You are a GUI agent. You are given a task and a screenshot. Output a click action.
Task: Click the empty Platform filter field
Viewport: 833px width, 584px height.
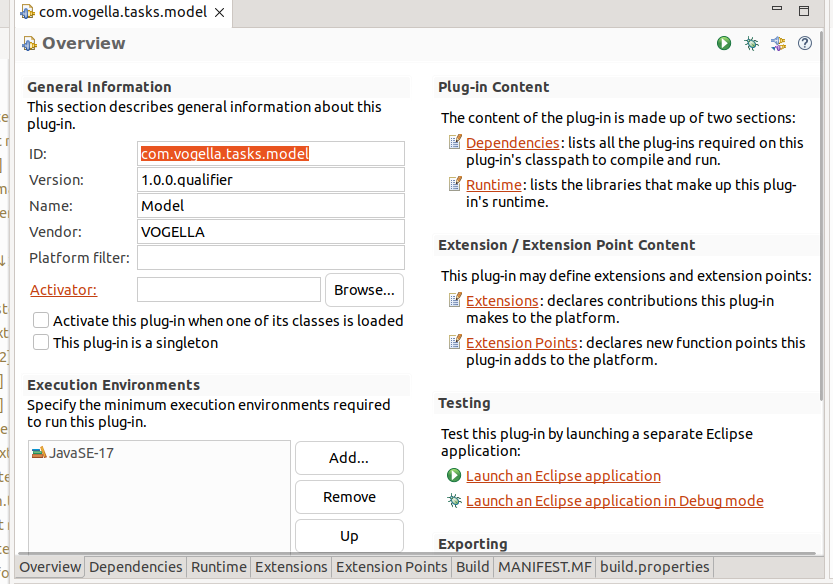271,258
